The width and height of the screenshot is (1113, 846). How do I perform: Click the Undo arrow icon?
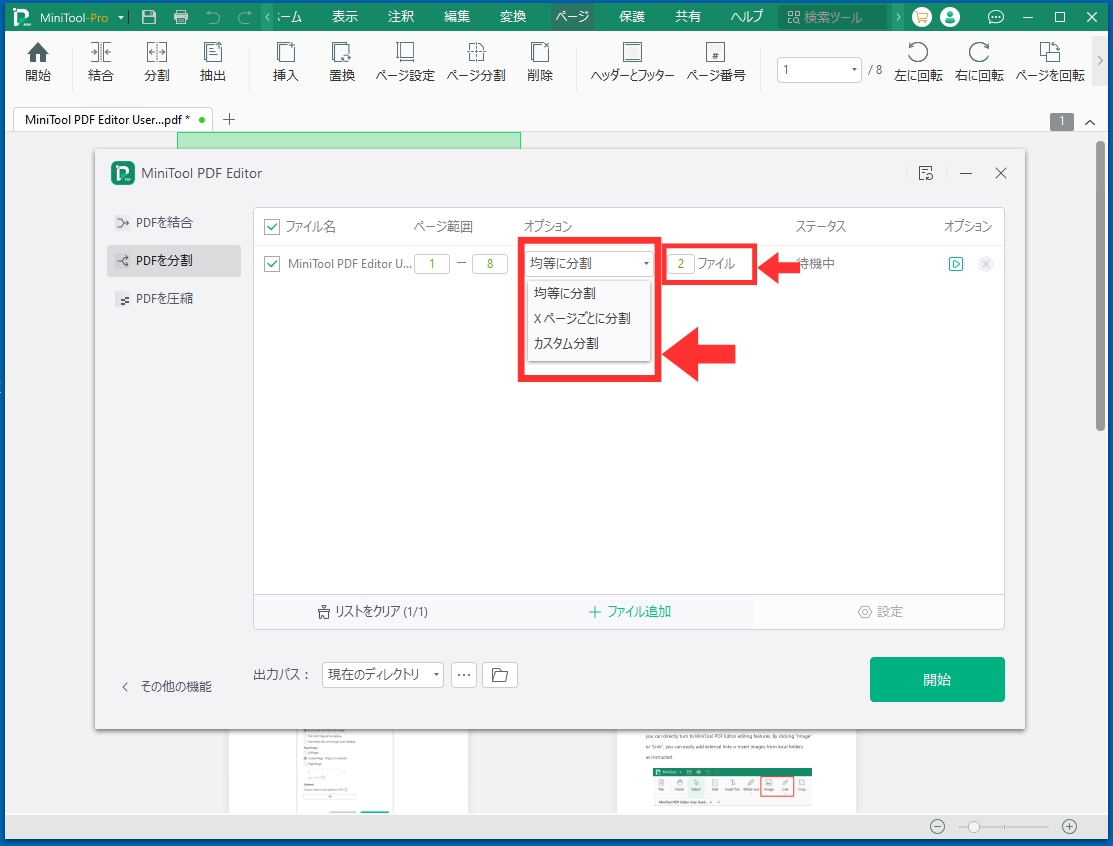click(213, 17)
